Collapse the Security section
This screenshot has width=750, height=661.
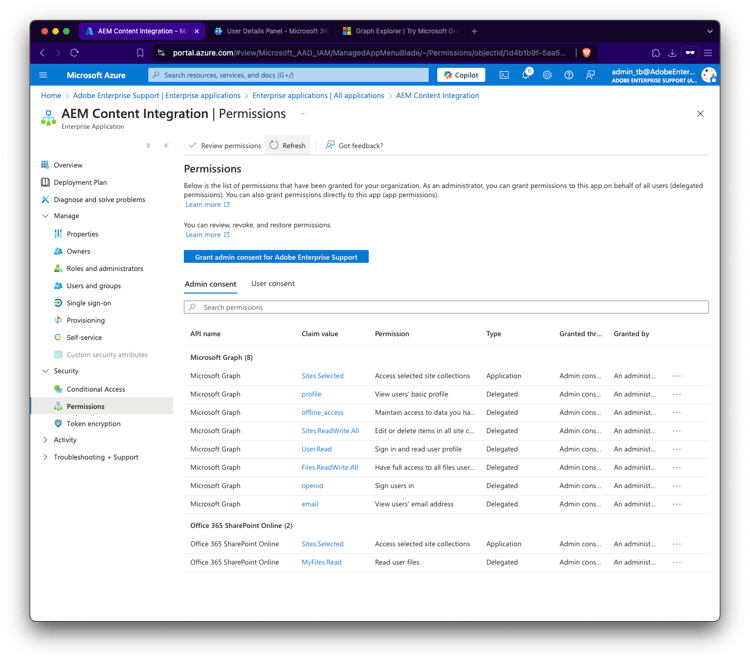[45, 371]
